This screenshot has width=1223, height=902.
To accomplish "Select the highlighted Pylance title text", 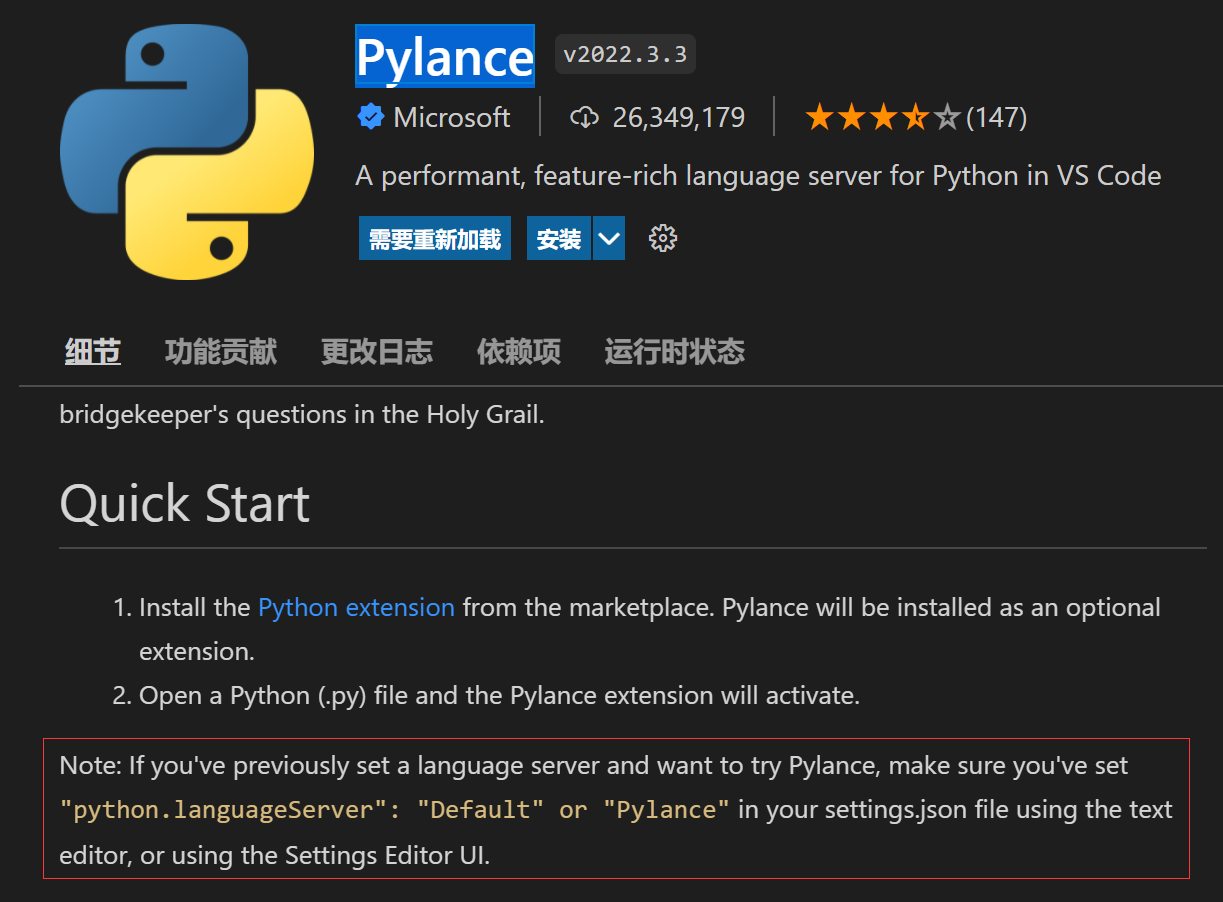I will (444, 56).
